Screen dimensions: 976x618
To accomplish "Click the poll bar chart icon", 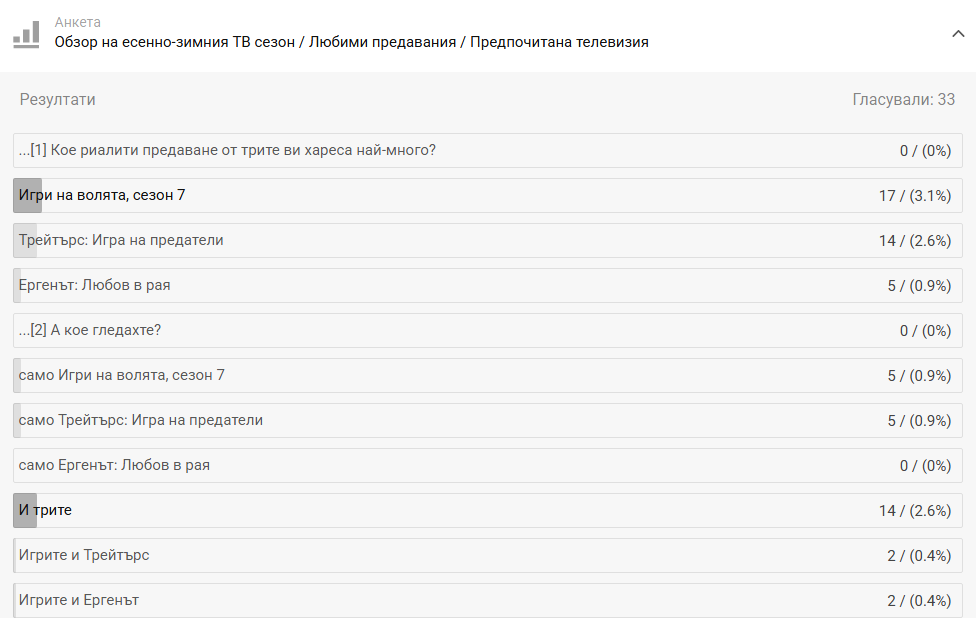I will tap(26, 34).
